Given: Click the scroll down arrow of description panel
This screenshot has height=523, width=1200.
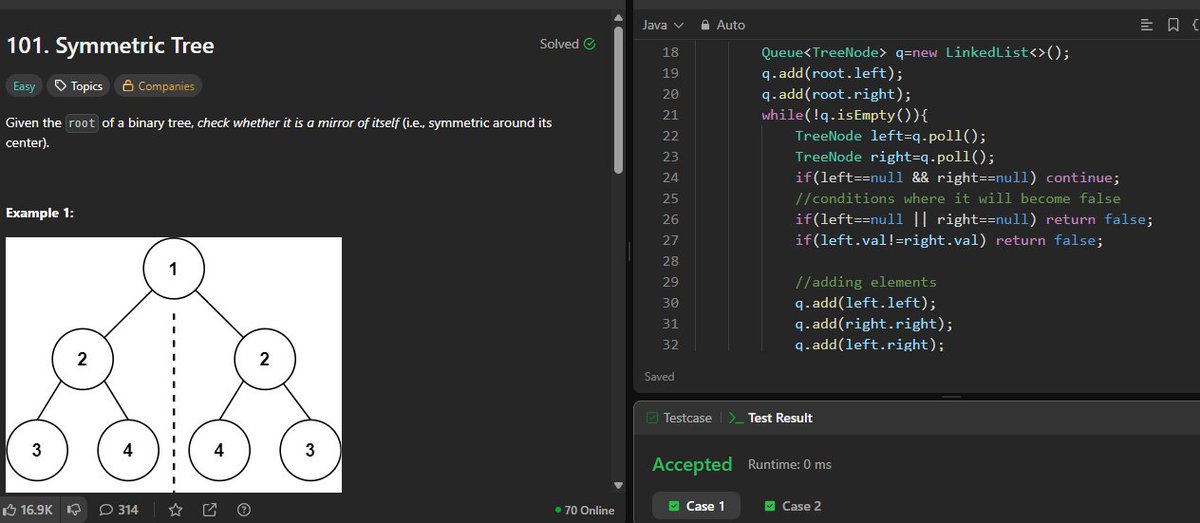Looking at the screenshot, I should [618, 486].
